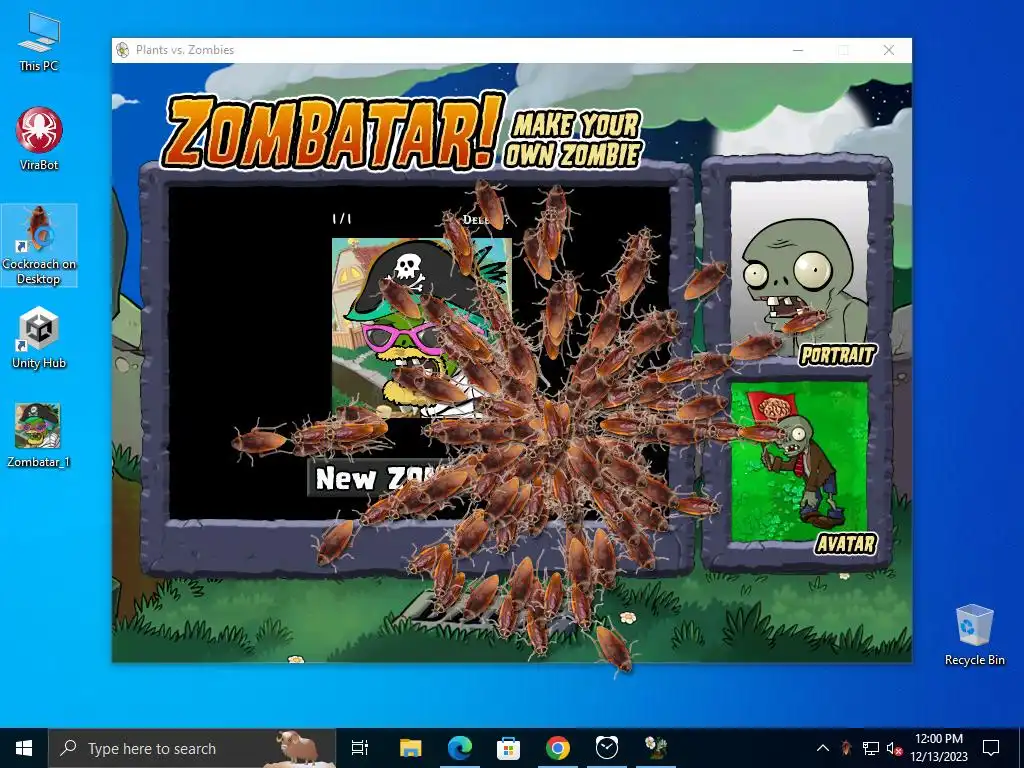Click the Delete label above zombatar
Viewport: 1024px width, 768px height.
point(484,219)
